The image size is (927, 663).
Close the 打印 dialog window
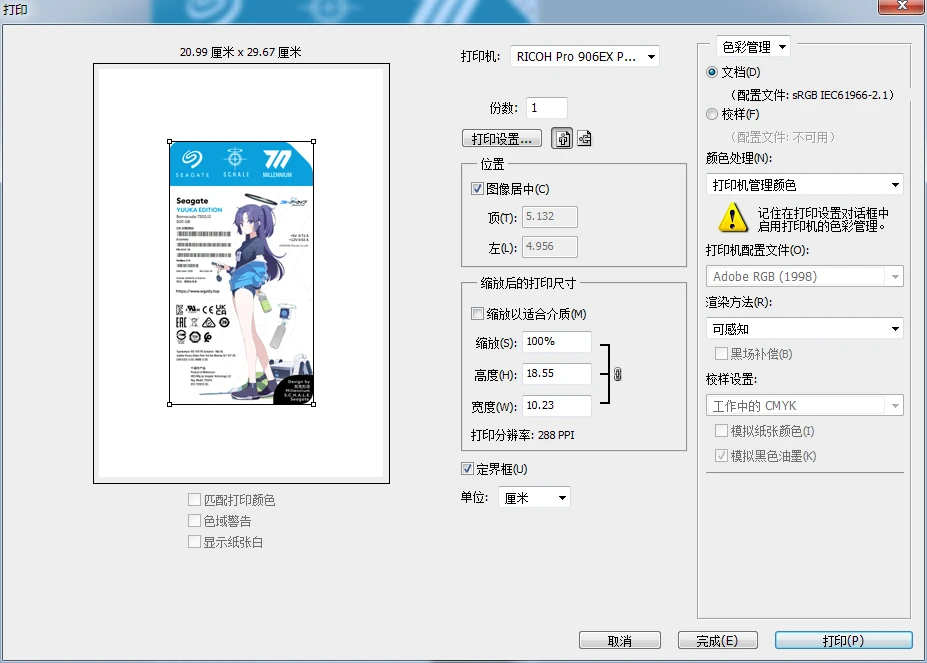click(x=902, y=5)
